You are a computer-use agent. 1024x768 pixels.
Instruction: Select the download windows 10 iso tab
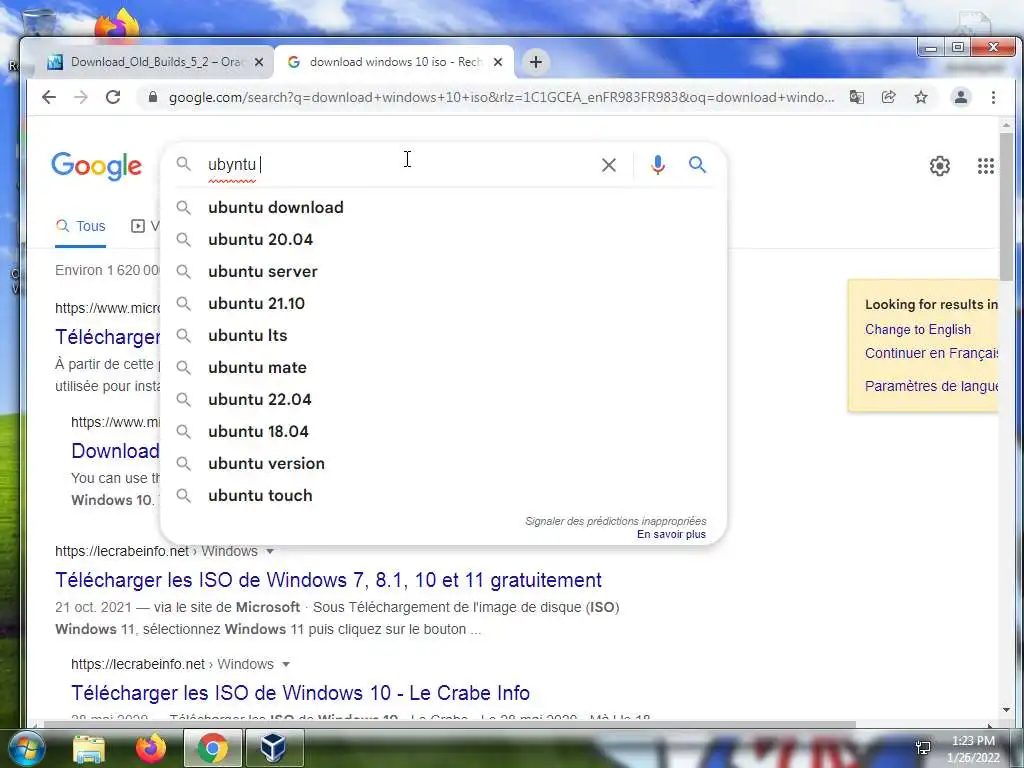pos(394,62)
